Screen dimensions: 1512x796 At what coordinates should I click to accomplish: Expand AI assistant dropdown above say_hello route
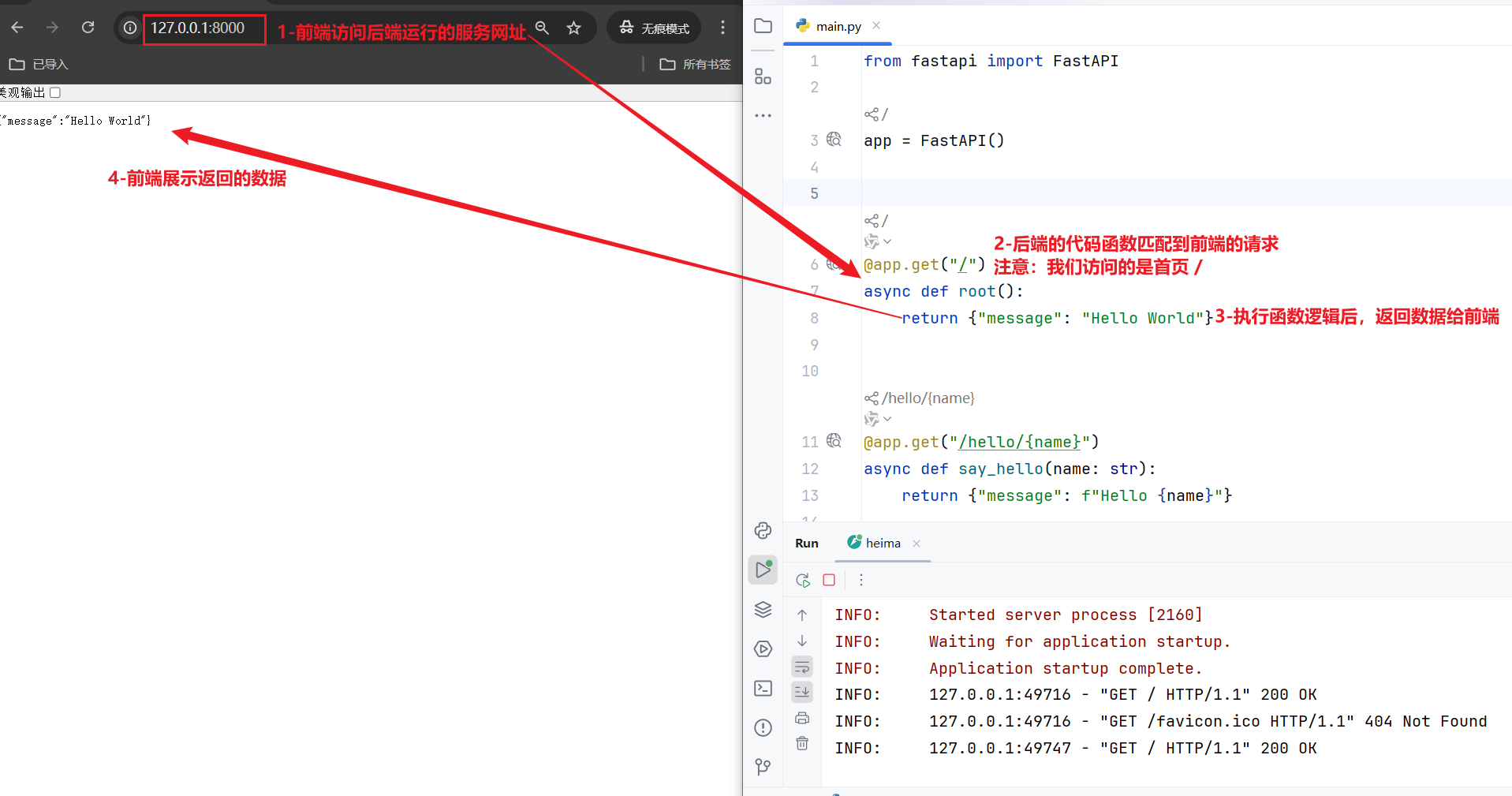(878, 419)
